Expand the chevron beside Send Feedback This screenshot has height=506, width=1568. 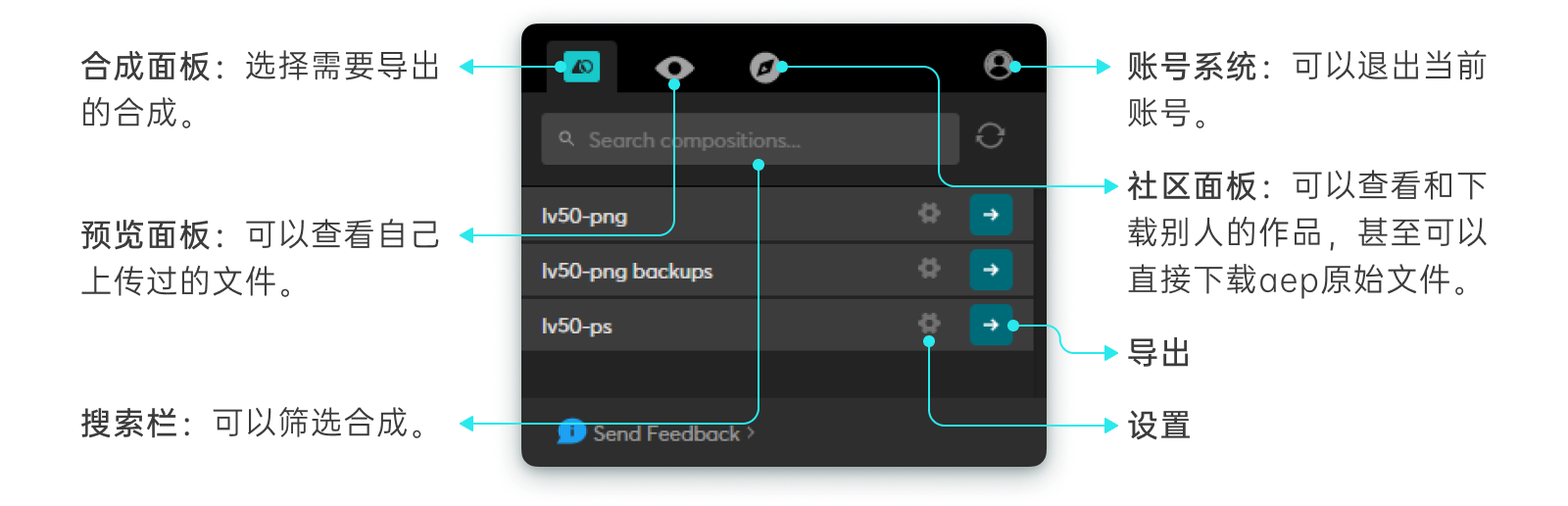pyautogui.click(x=751, y=432)
